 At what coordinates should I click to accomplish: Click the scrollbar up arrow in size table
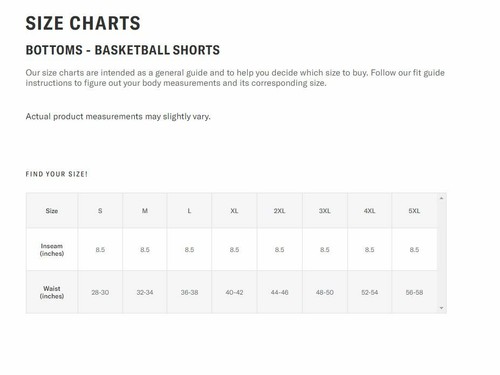pos(441,198)
